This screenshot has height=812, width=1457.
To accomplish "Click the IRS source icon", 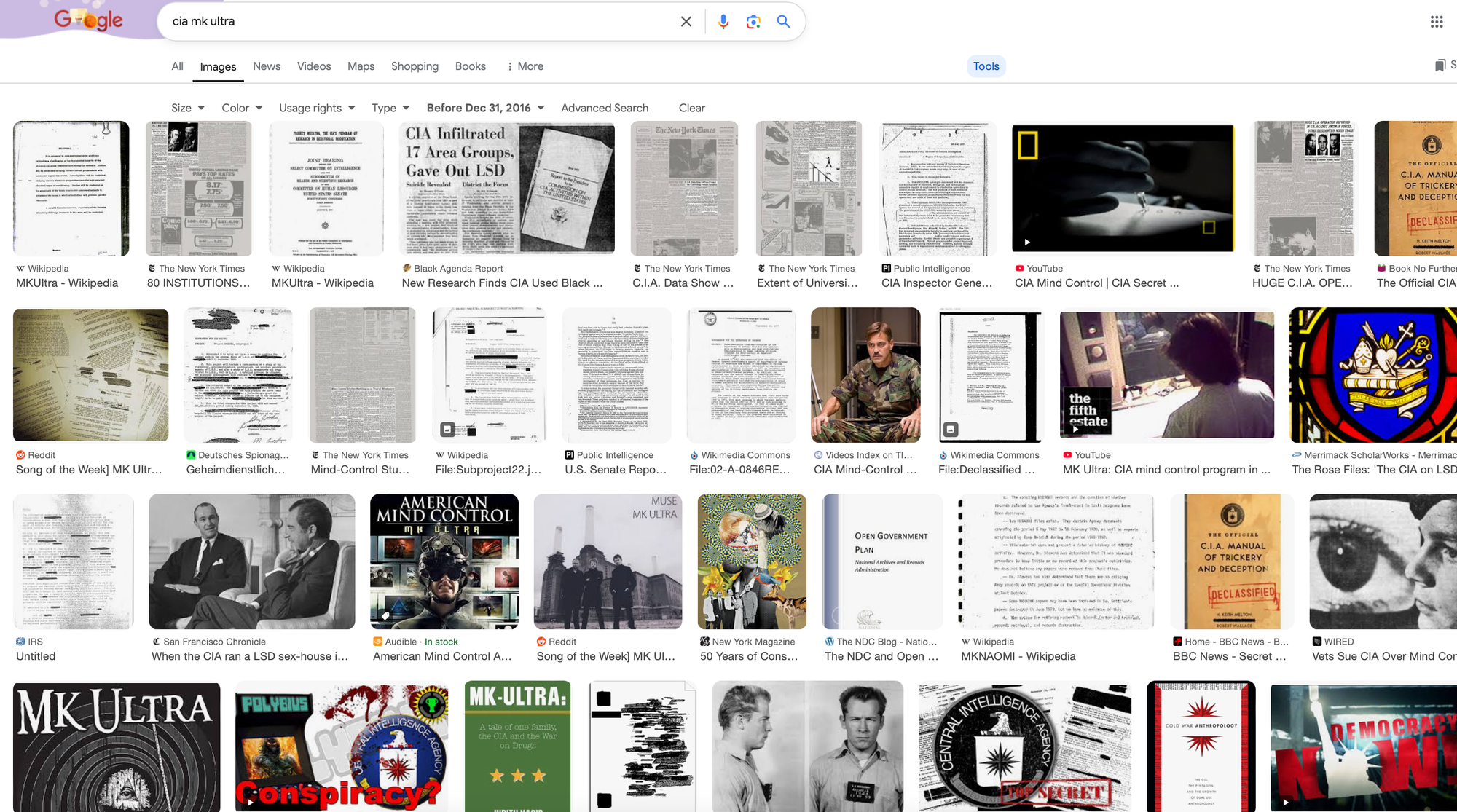I will (x=20, y=642).
